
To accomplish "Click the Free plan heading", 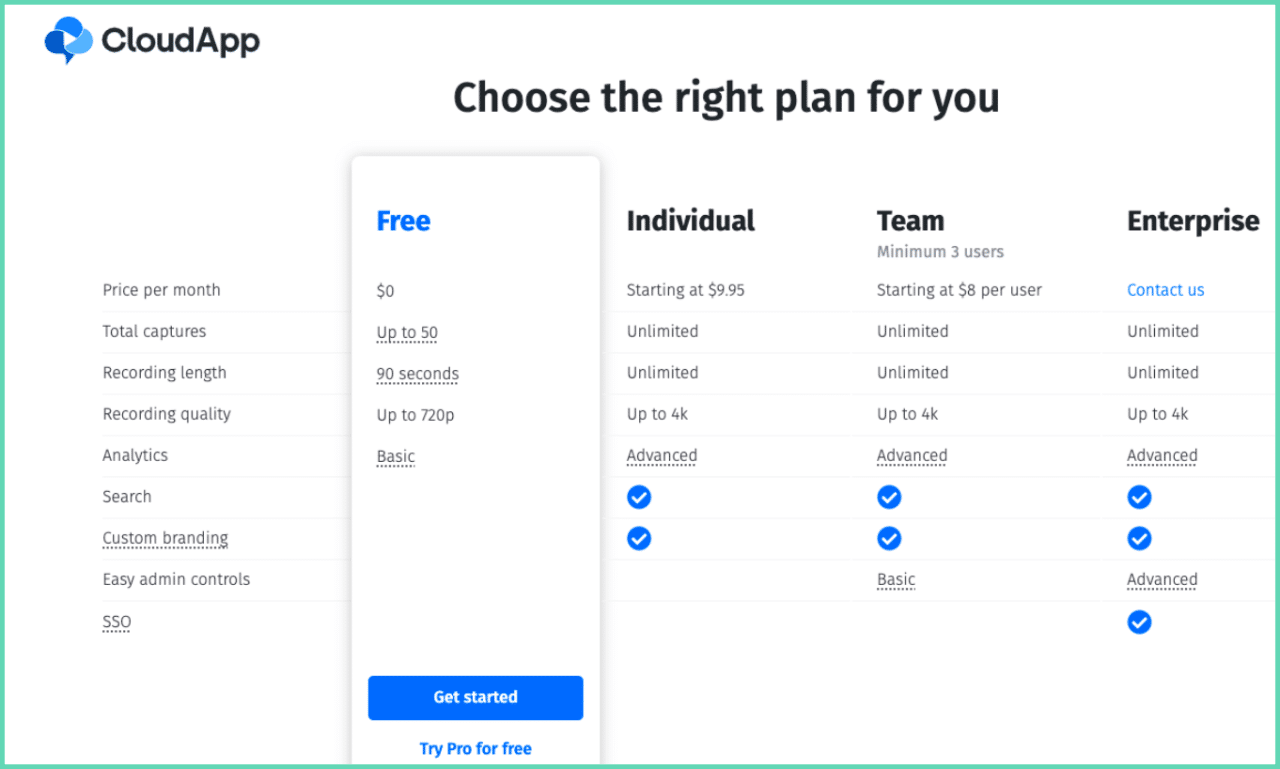I will click(403, 221).
